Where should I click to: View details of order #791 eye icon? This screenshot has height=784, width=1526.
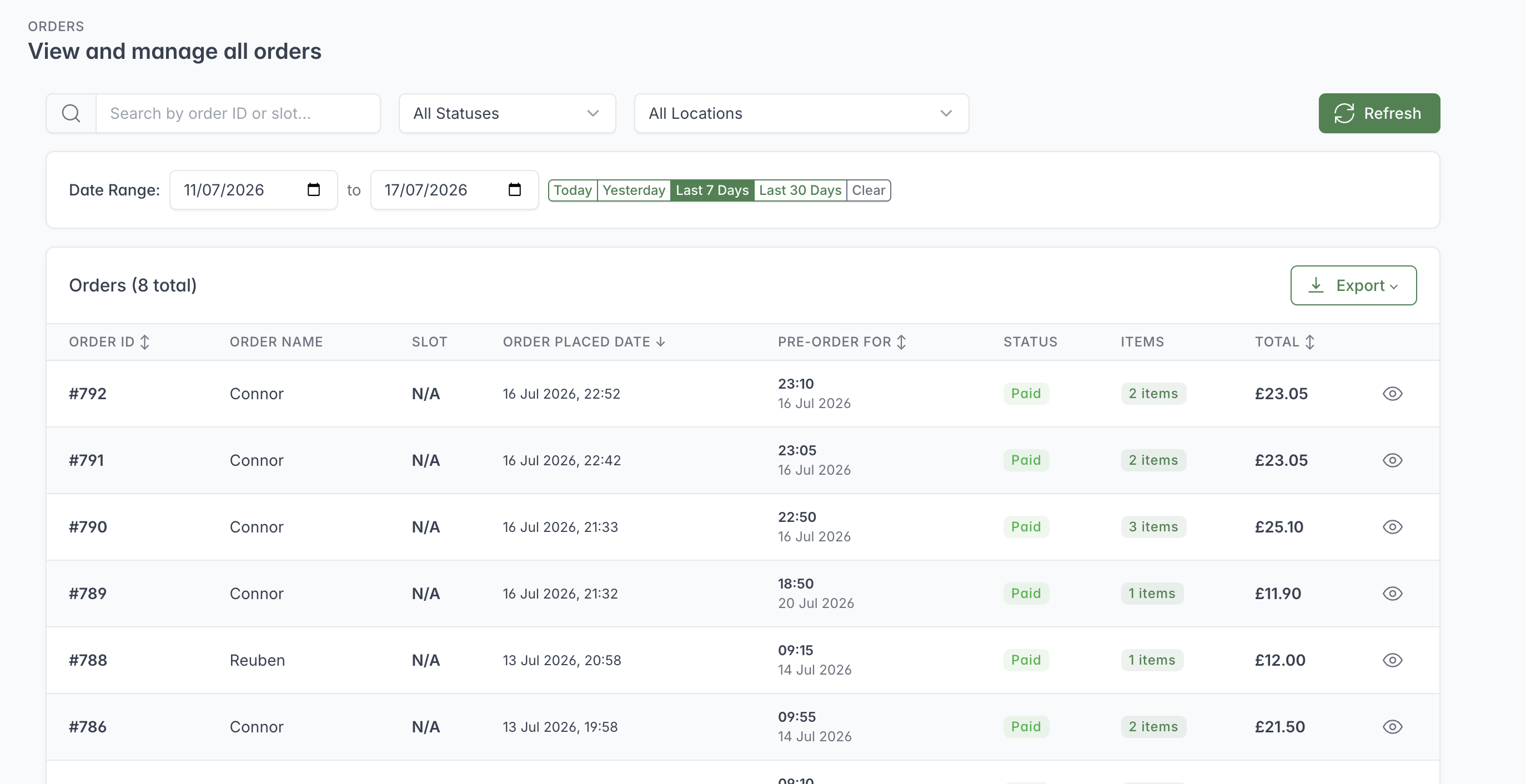pos(1392,460)
